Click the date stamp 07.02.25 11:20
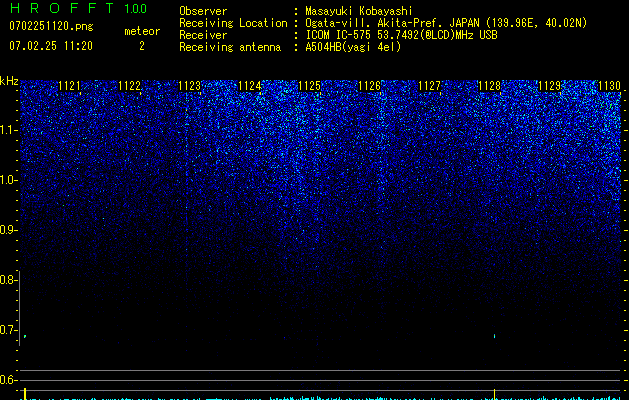The width and height of the screenshot is (629, 400). click(51, 46)
